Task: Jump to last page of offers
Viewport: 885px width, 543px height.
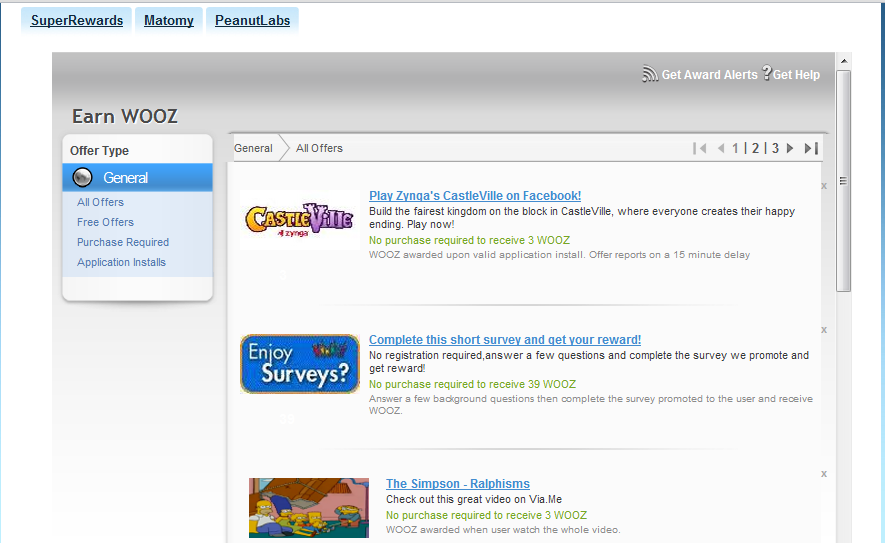Action: point(811,148)
